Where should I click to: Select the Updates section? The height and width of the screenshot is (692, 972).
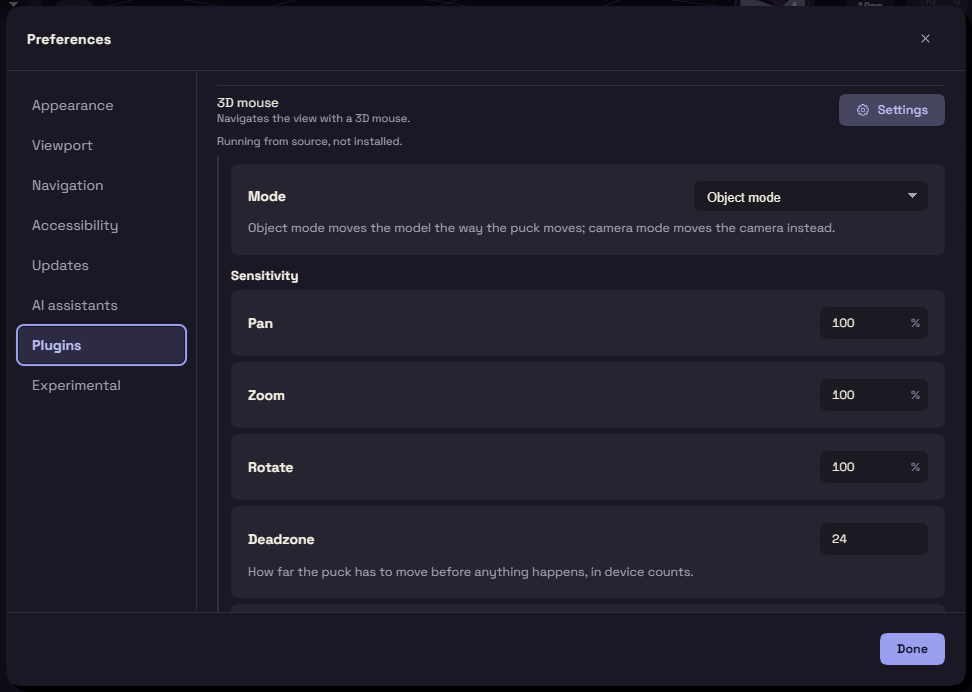tap(101, 265)
